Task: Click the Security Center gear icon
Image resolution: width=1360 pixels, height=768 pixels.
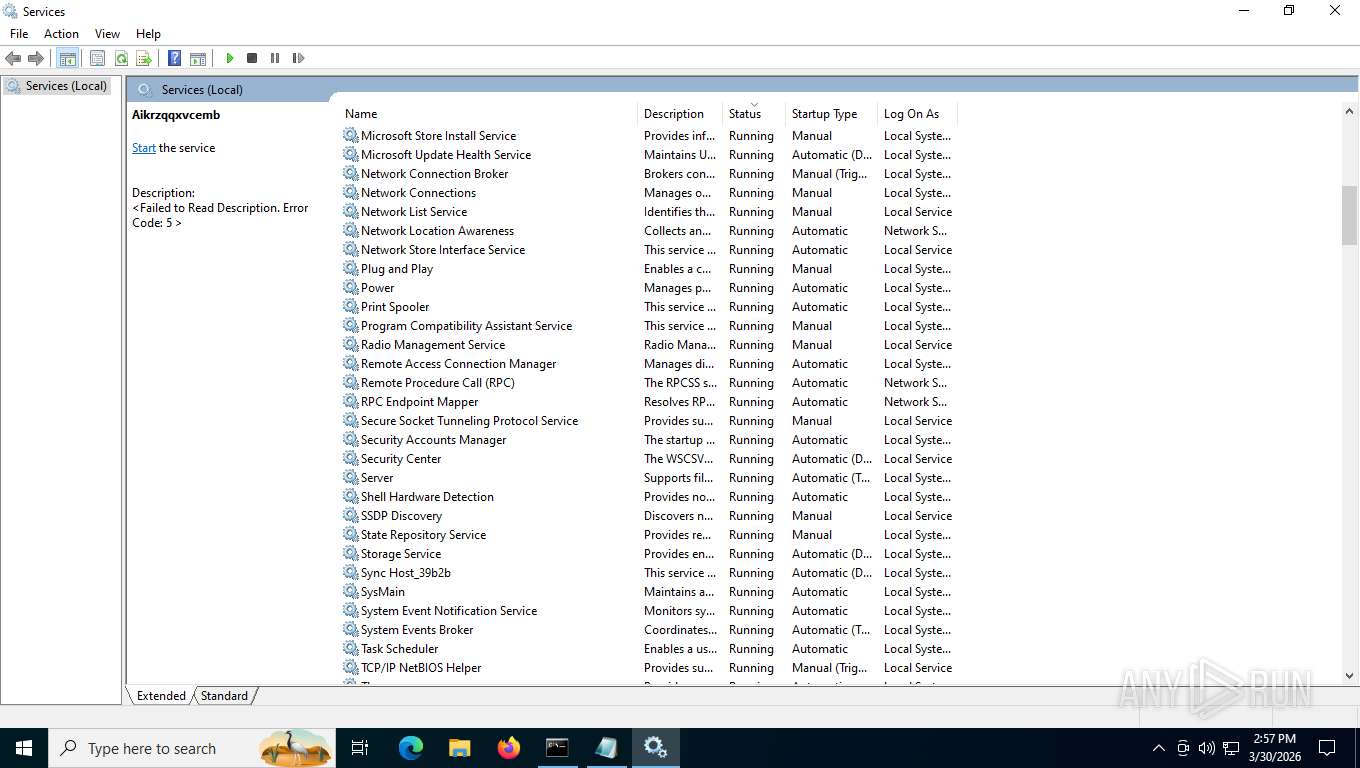Action: pos(350,459)
